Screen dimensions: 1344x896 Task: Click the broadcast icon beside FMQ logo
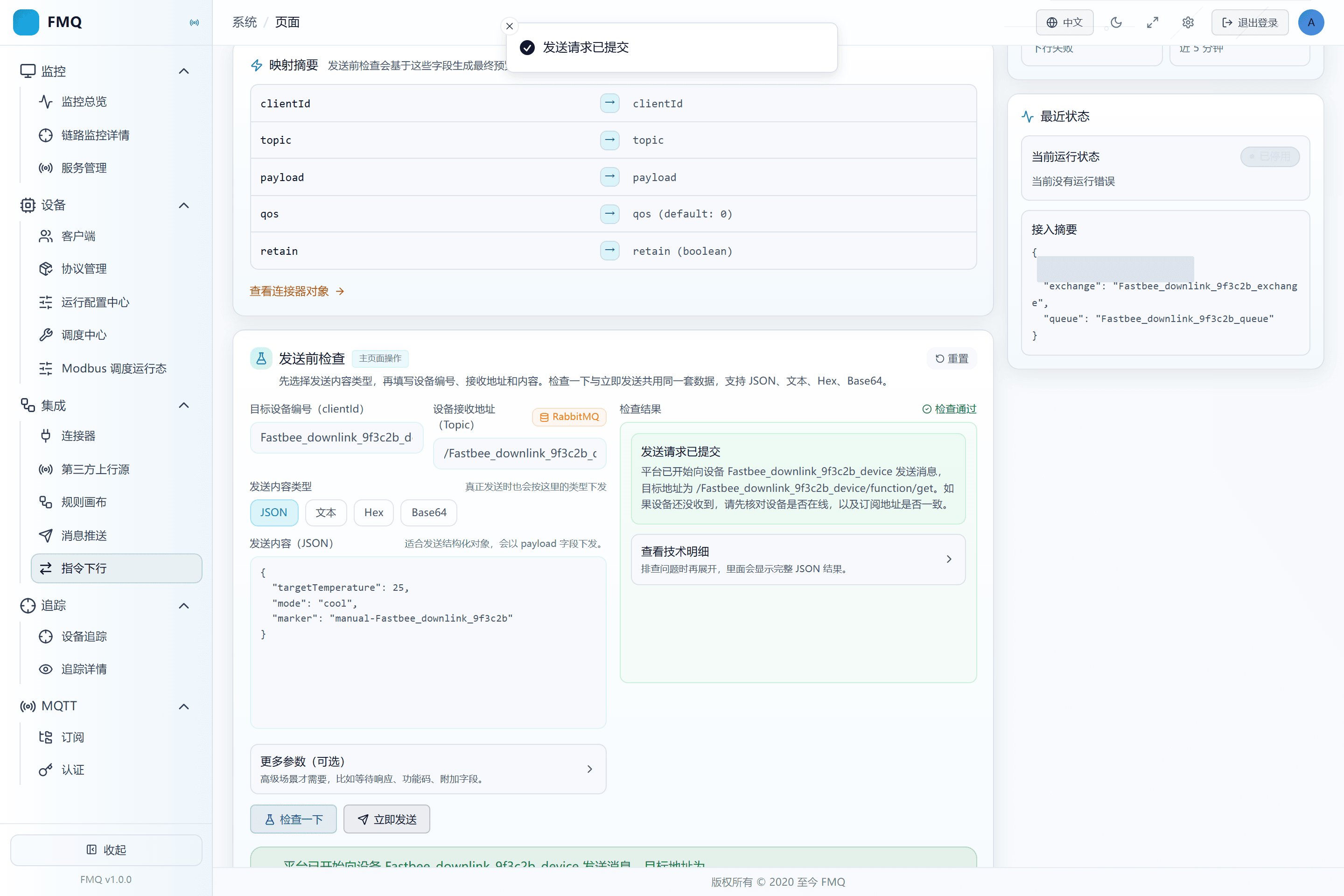(x=194, y=22)
